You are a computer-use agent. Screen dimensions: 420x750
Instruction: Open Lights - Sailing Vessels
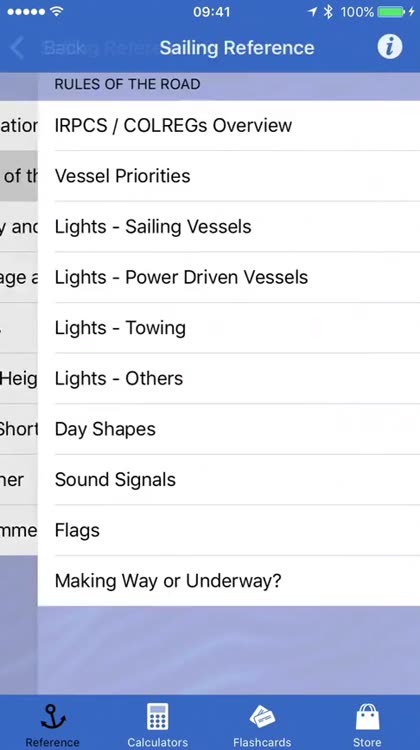[229, 227]
